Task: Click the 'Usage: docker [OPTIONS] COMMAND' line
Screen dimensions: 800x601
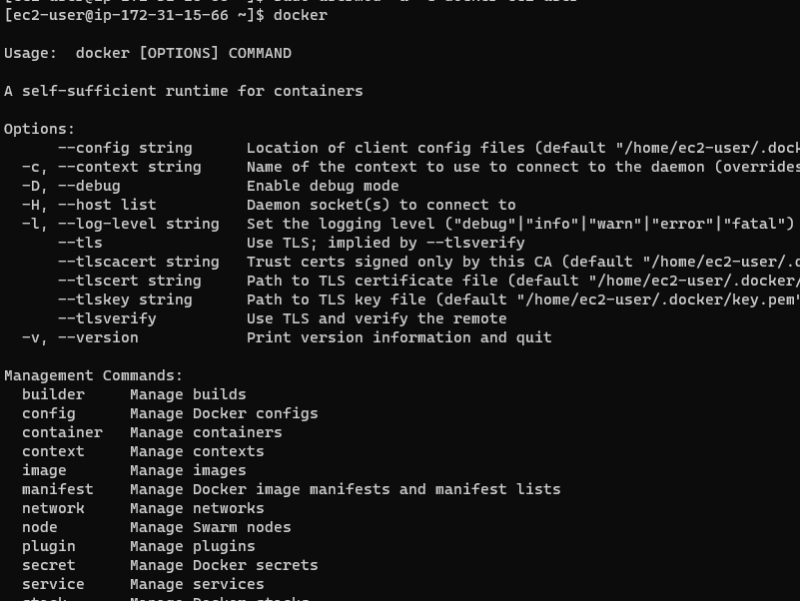Action: pyautogui.click(x=147, y=53)
